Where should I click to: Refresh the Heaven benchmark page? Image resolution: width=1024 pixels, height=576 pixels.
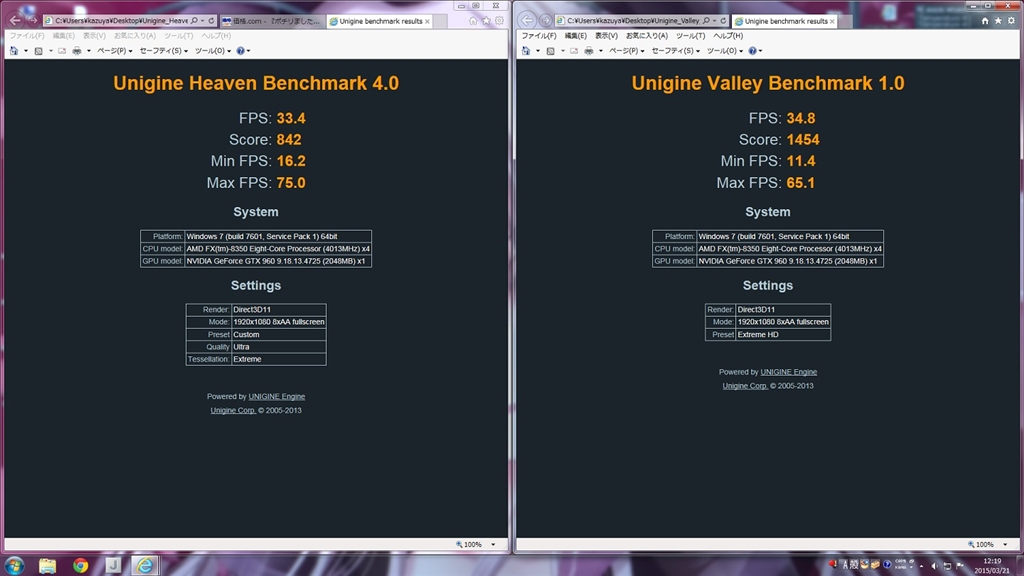point(211,21)
